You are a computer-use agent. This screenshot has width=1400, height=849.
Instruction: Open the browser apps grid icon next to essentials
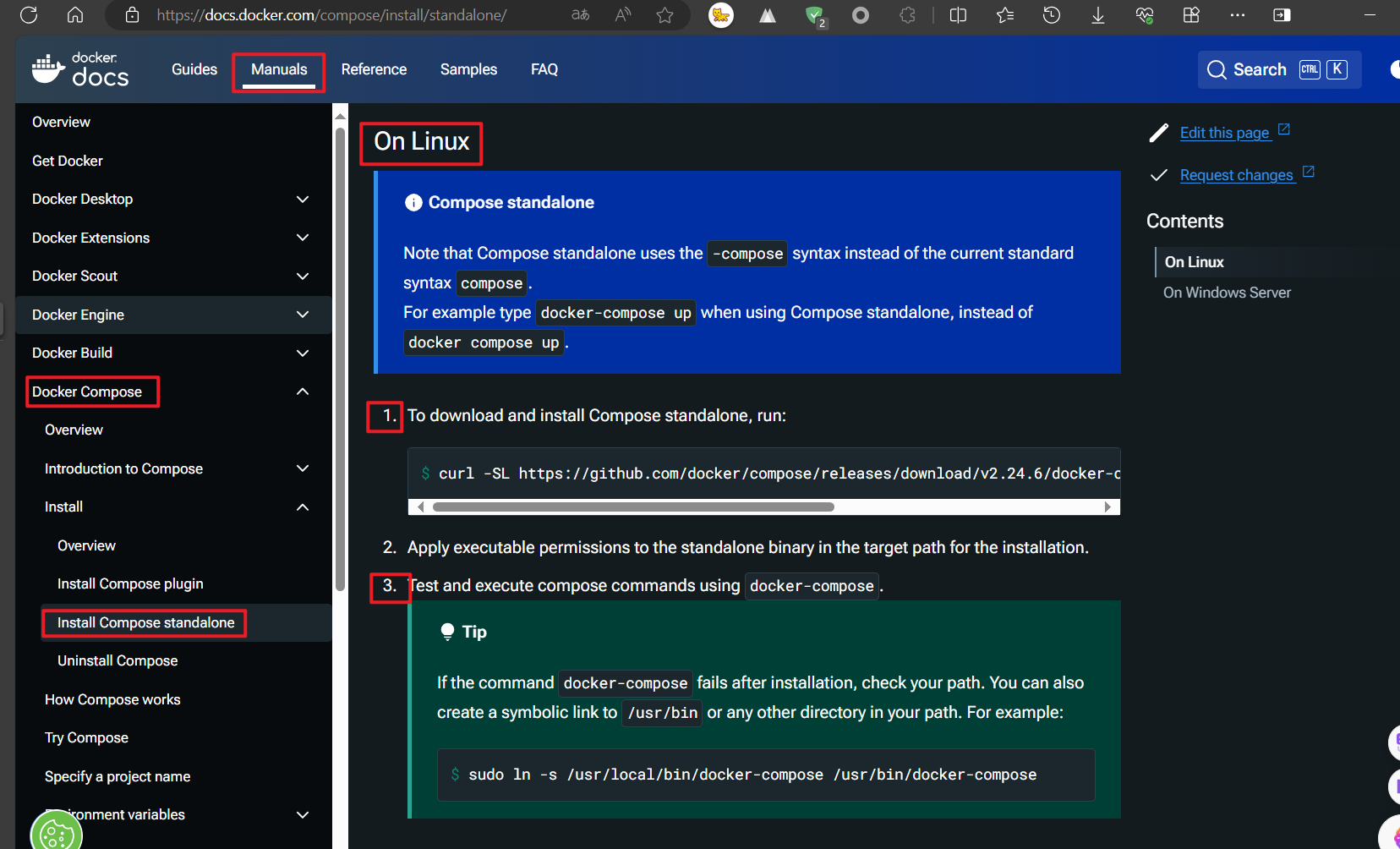[1191, 15]
